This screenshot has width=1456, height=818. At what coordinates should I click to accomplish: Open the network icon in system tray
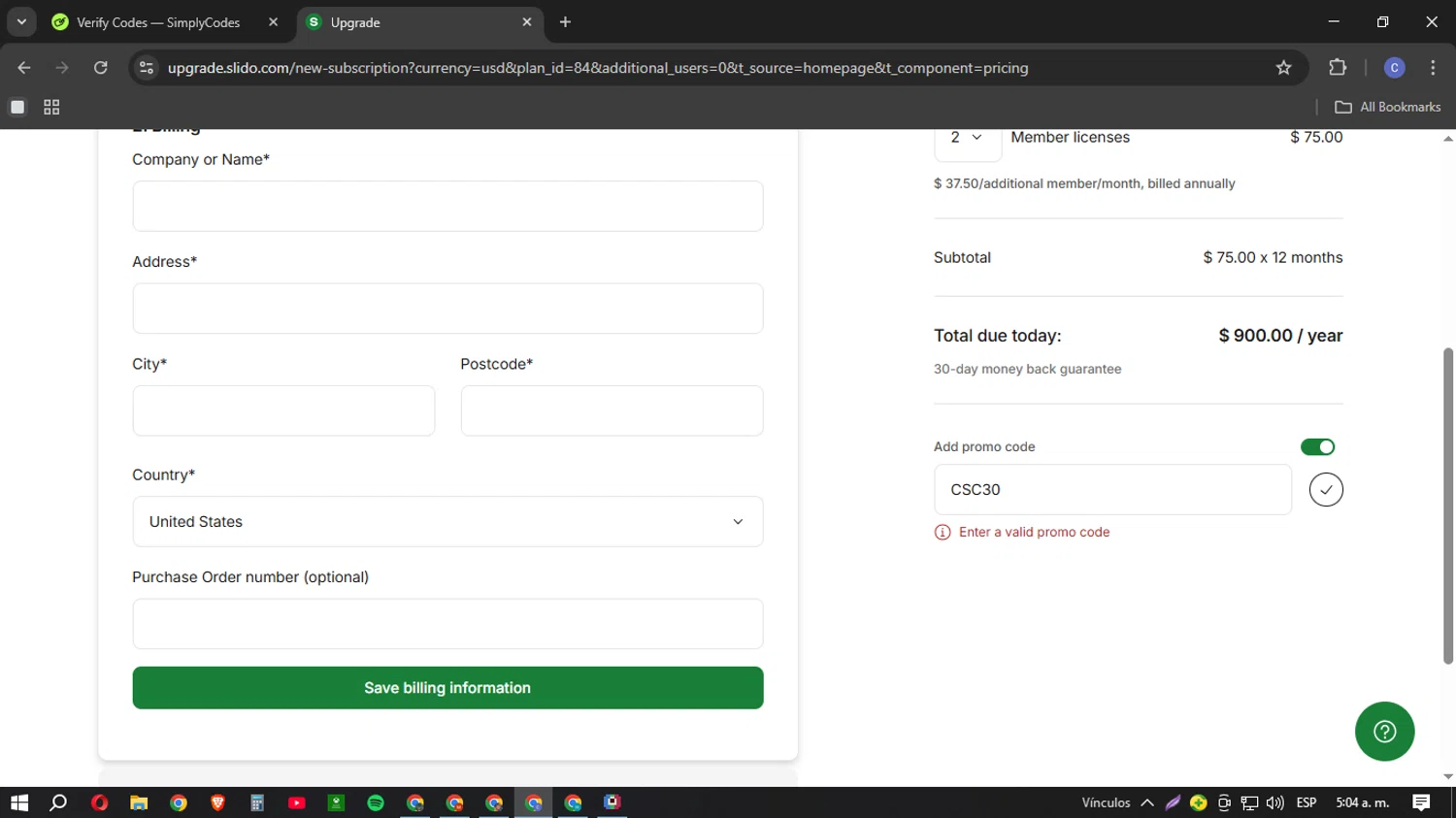(1249, 802)
